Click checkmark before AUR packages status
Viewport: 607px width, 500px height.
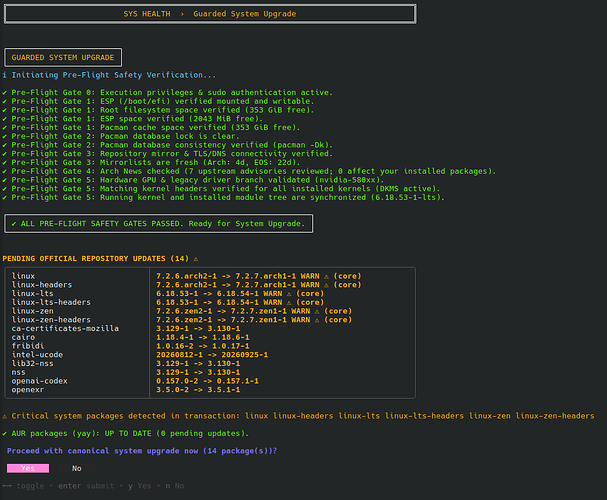(x=5, y=433)
